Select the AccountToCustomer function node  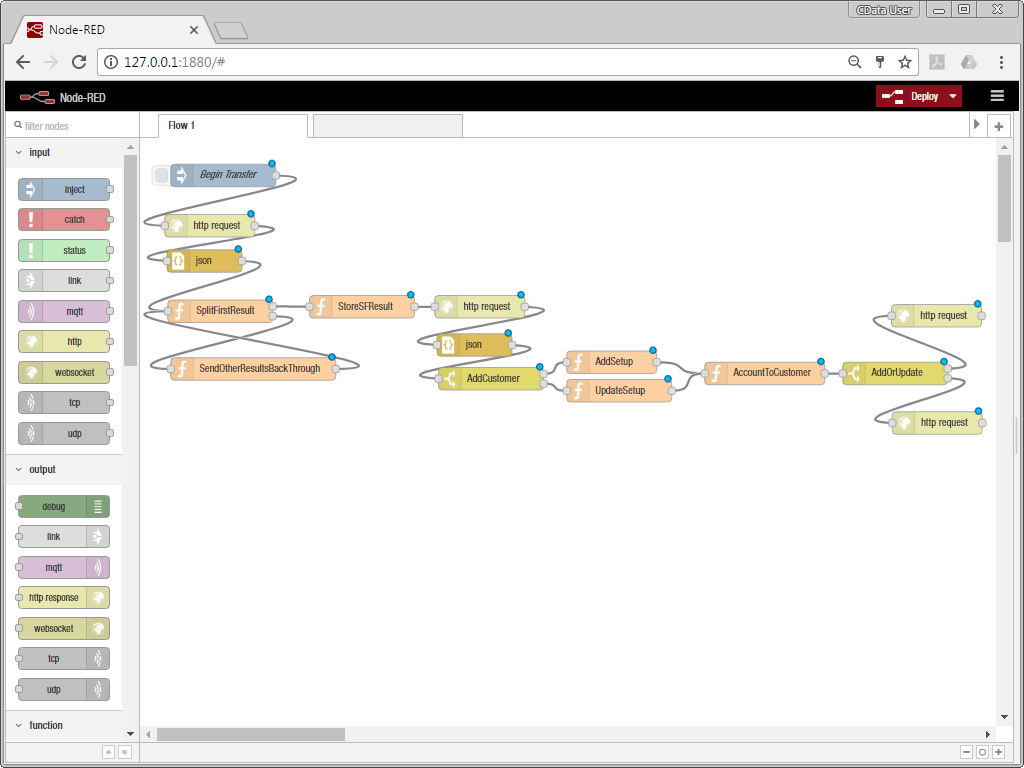point(764,373)
